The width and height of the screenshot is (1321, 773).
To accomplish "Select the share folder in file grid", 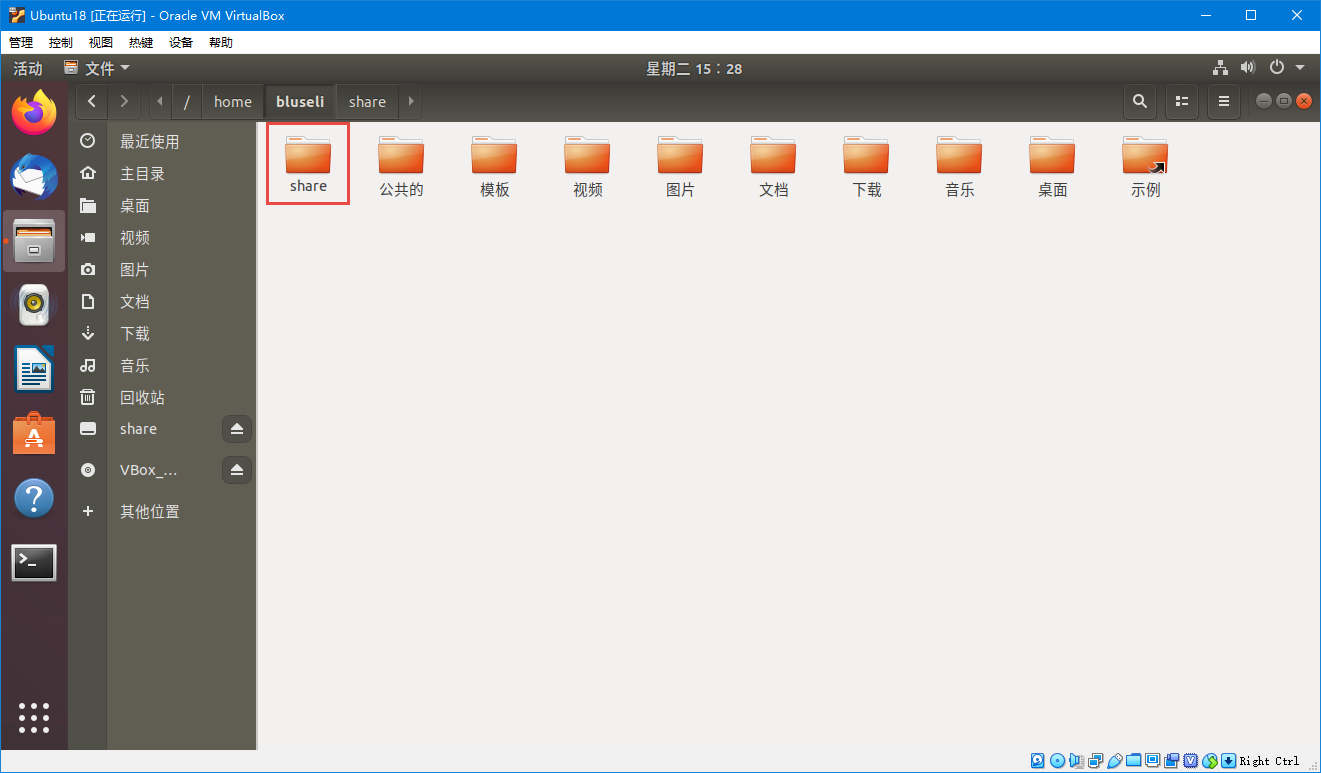I will 308,164.
